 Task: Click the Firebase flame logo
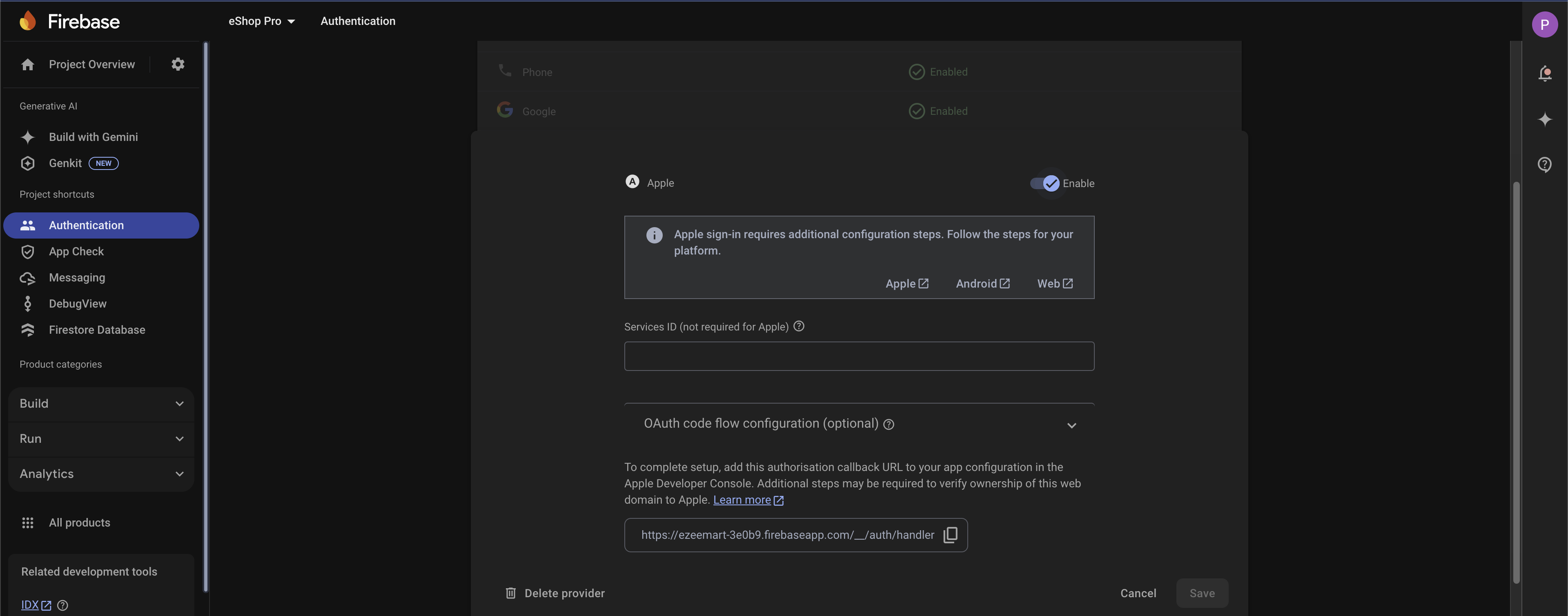click(27, 21)
